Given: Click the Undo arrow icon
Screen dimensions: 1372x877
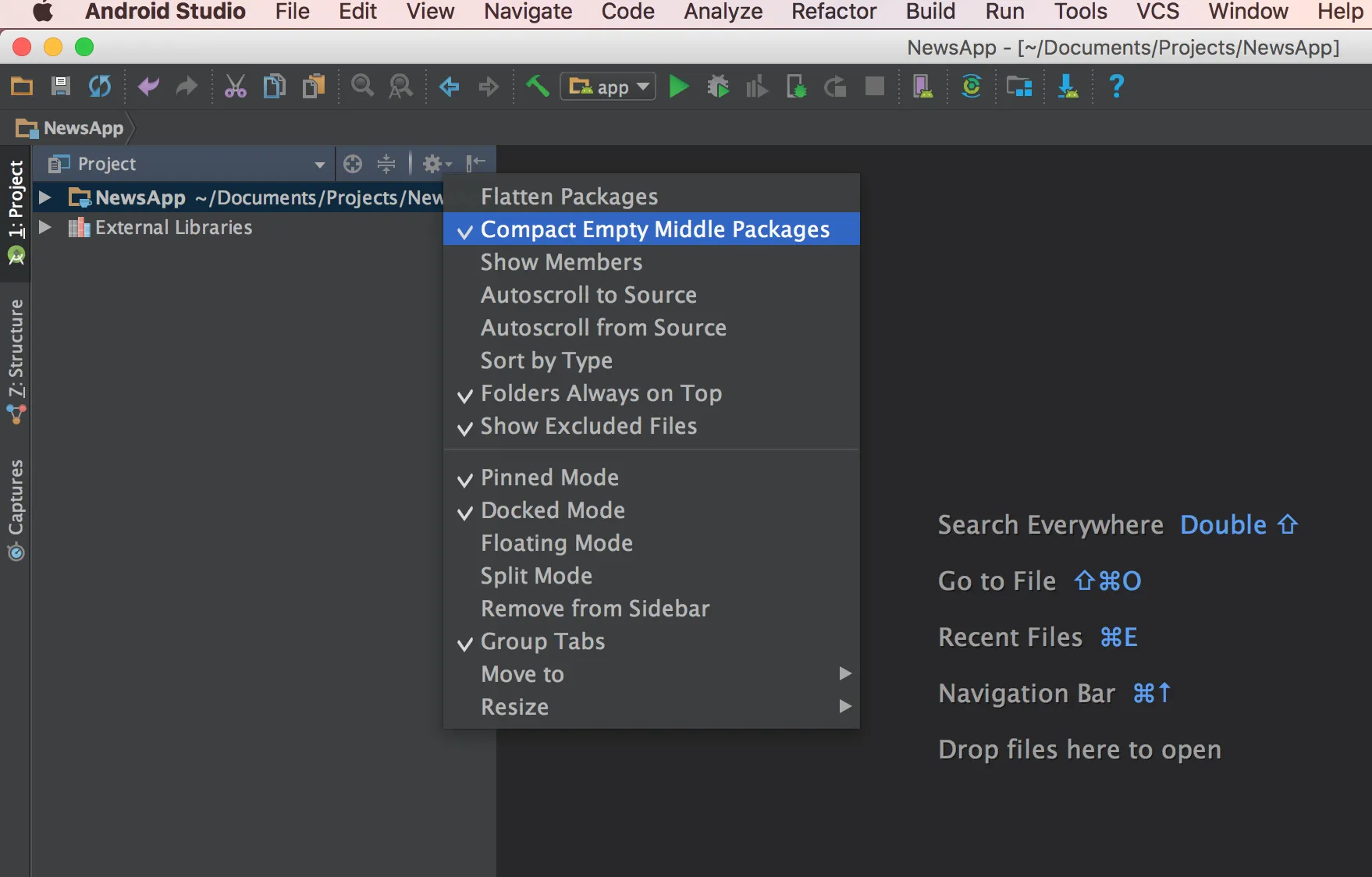Looking at the screenshot, I should point(148,86).
